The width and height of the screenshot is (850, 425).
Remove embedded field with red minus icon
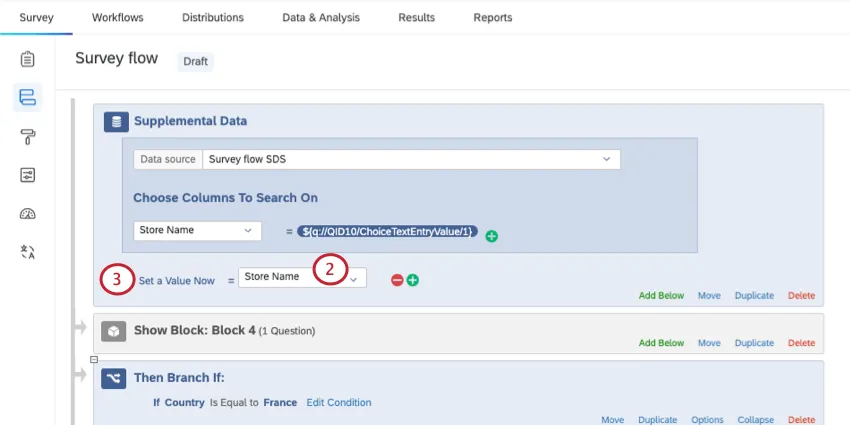[x=397, y=280]
